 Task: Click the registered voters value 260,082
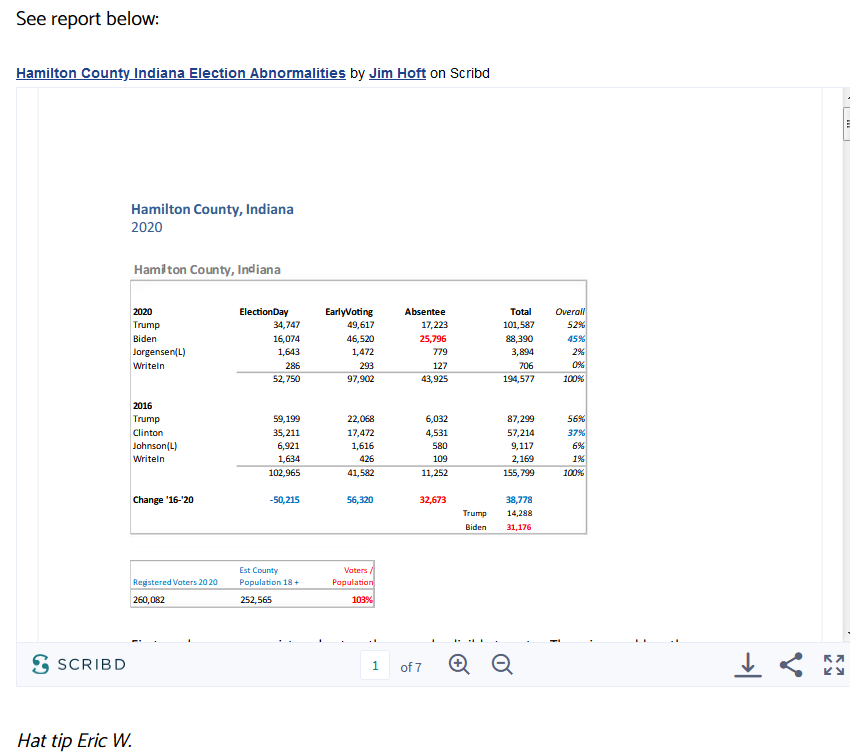149,600
